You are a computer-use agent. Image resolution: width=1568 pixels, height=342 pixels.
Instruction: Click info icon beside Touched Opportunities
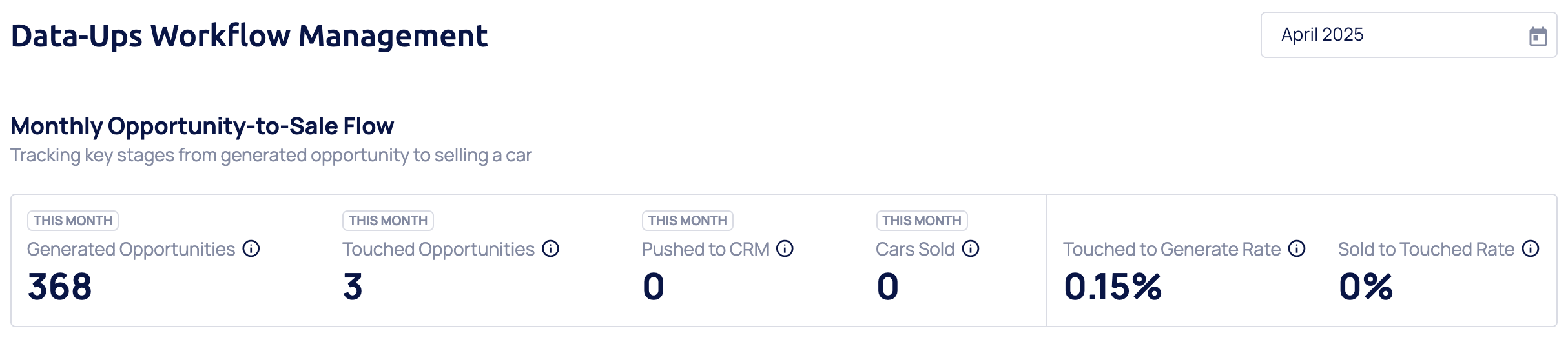click(550, 248)
